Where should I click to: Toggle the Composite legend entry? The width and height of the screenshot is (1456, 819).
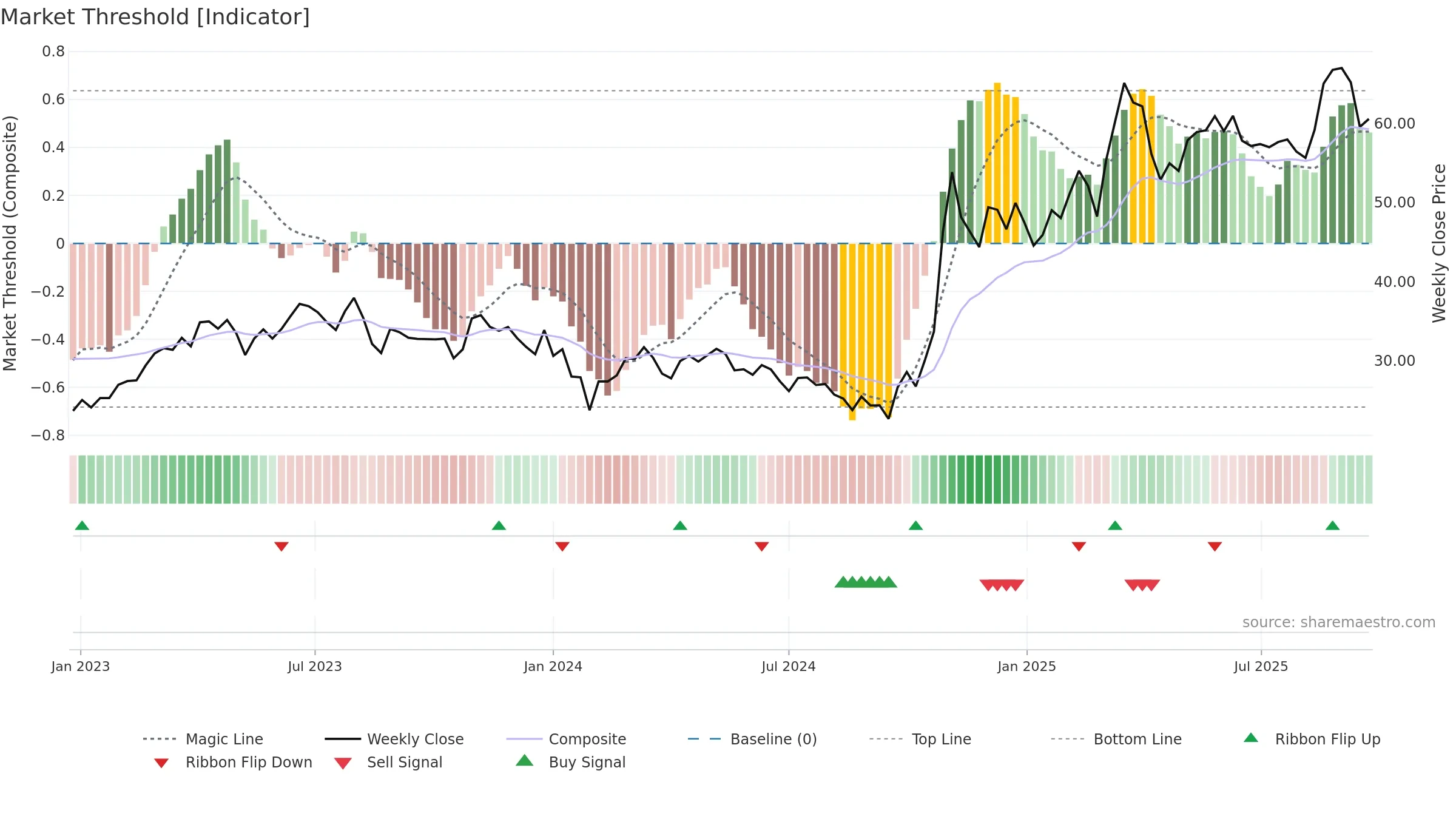point(566,739)
